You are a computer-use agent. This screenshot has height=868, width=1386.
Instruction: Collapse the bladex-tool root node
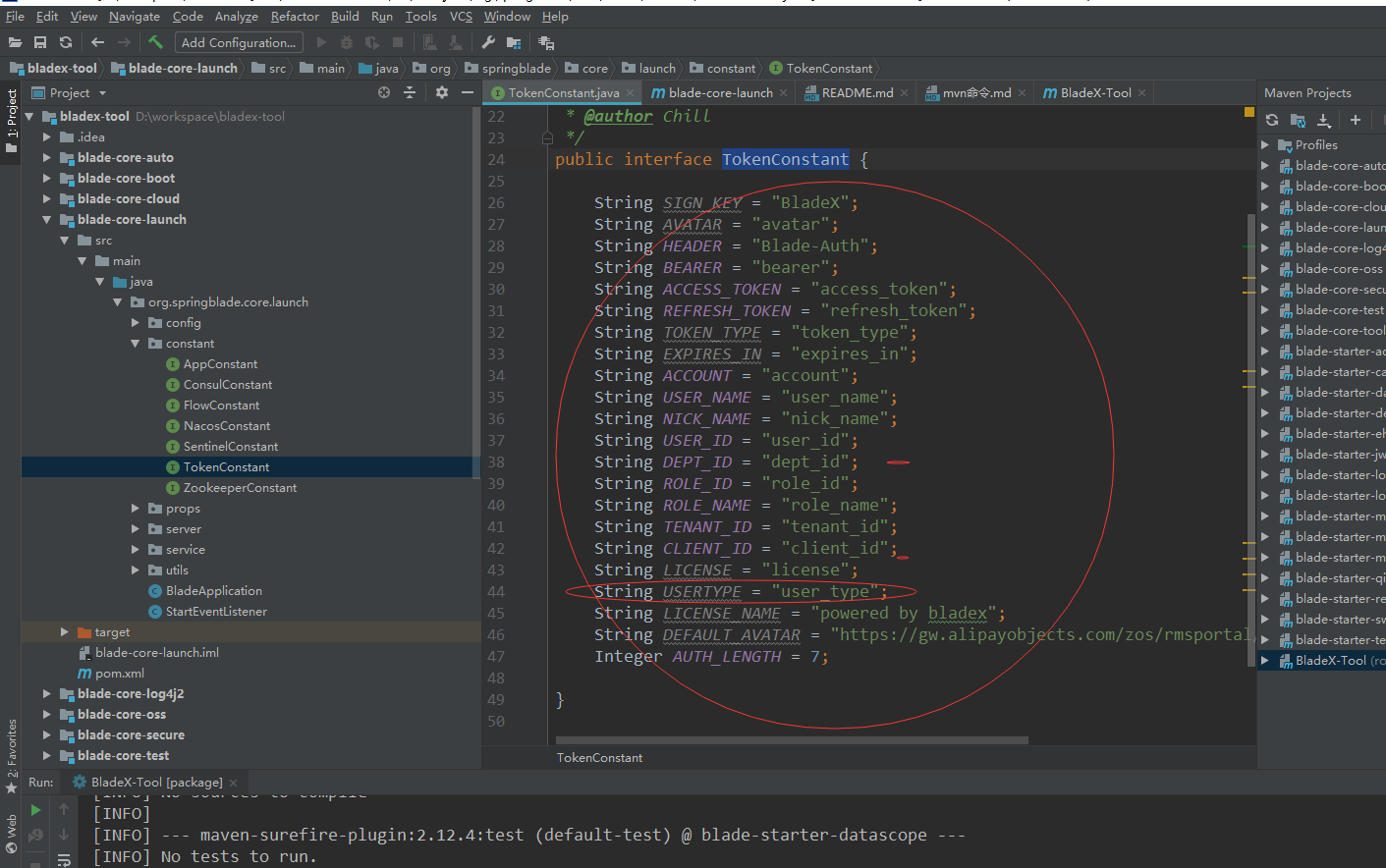[29, 116]
